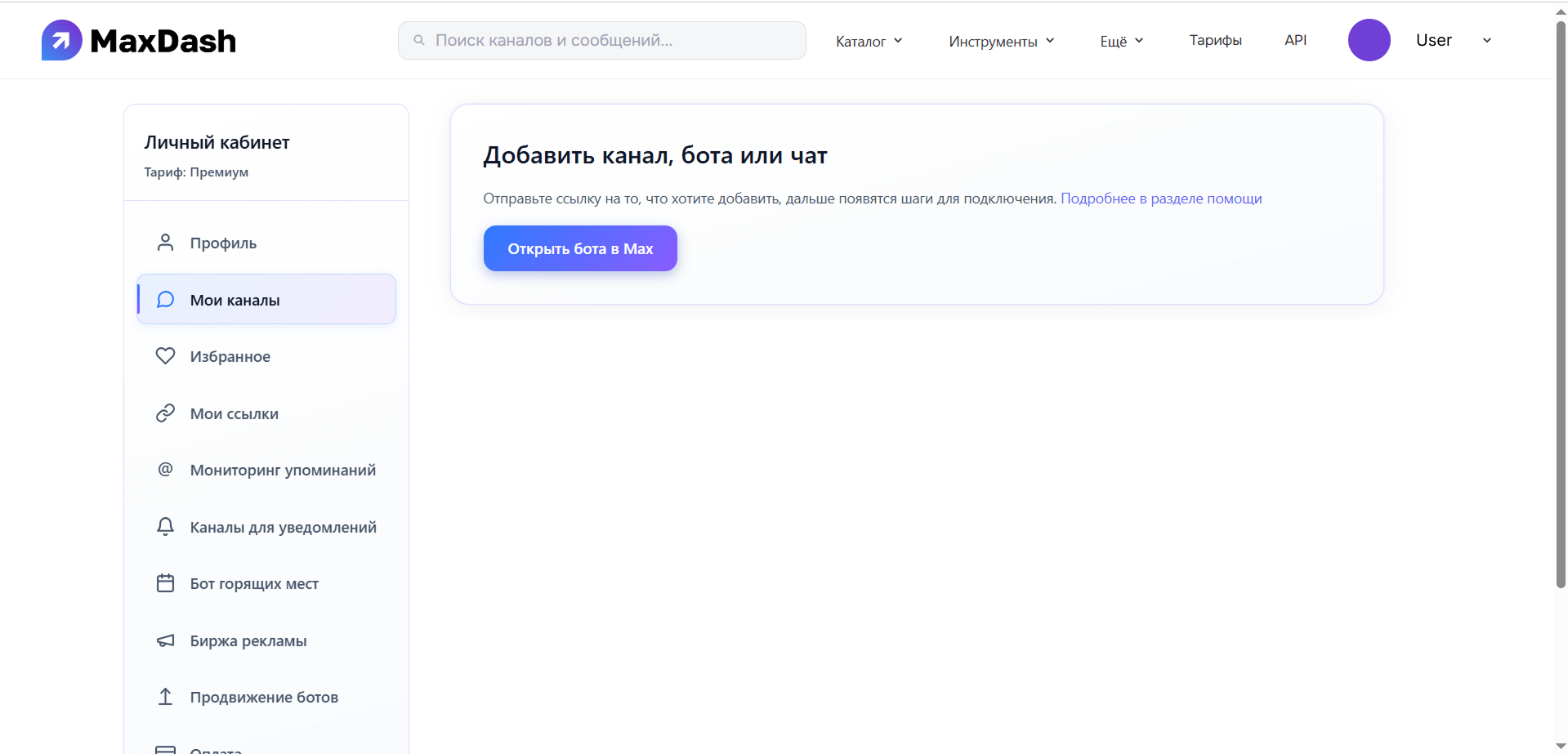Screen dimensions: 1568x754
Task: Click Открыть бота в Max button
Action: [x=580, y=248]
